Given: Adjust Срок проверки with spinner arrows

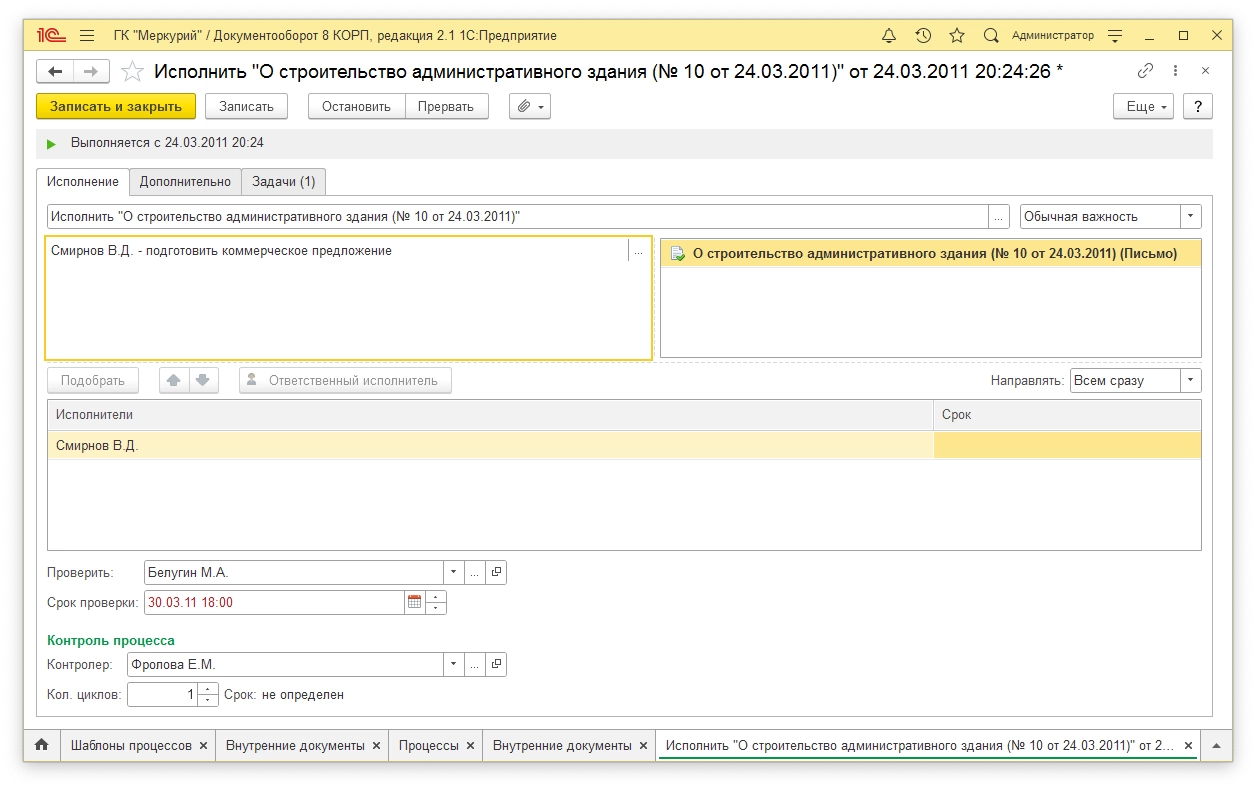Looking at the screenshot, I should (436, 602).
